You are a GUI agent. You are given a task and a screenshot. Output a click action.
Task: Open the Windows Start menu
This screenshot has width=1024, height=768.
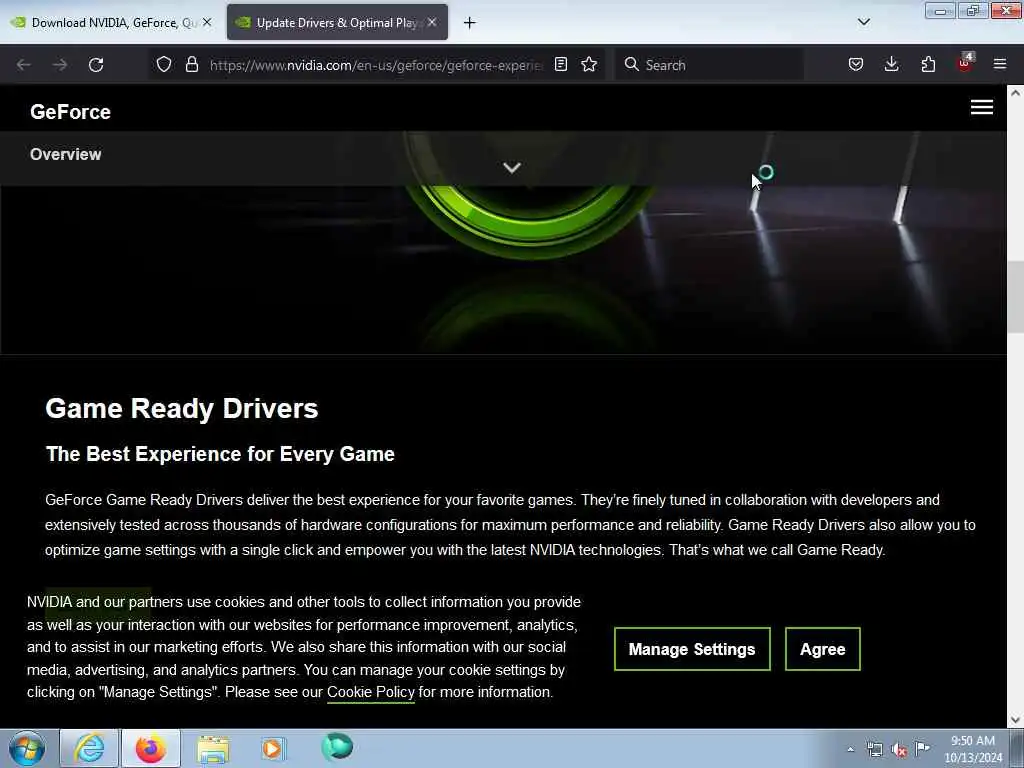click(27, 748)
